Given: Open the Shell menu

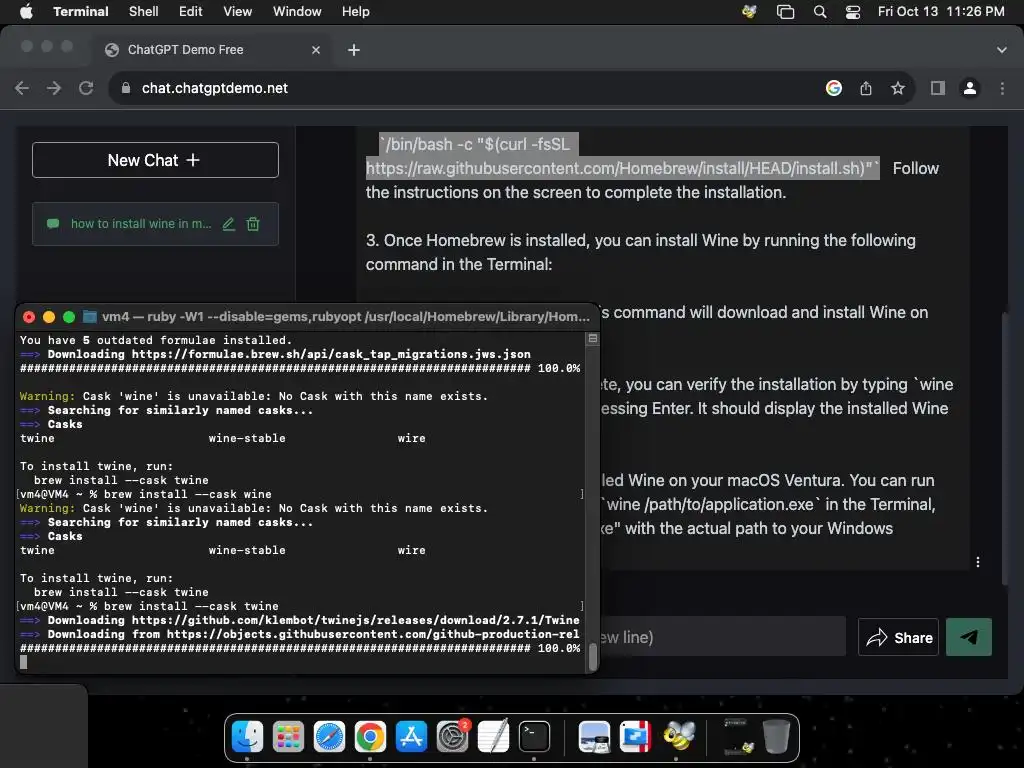Looking at the screenshot, I should pos(144,12).
